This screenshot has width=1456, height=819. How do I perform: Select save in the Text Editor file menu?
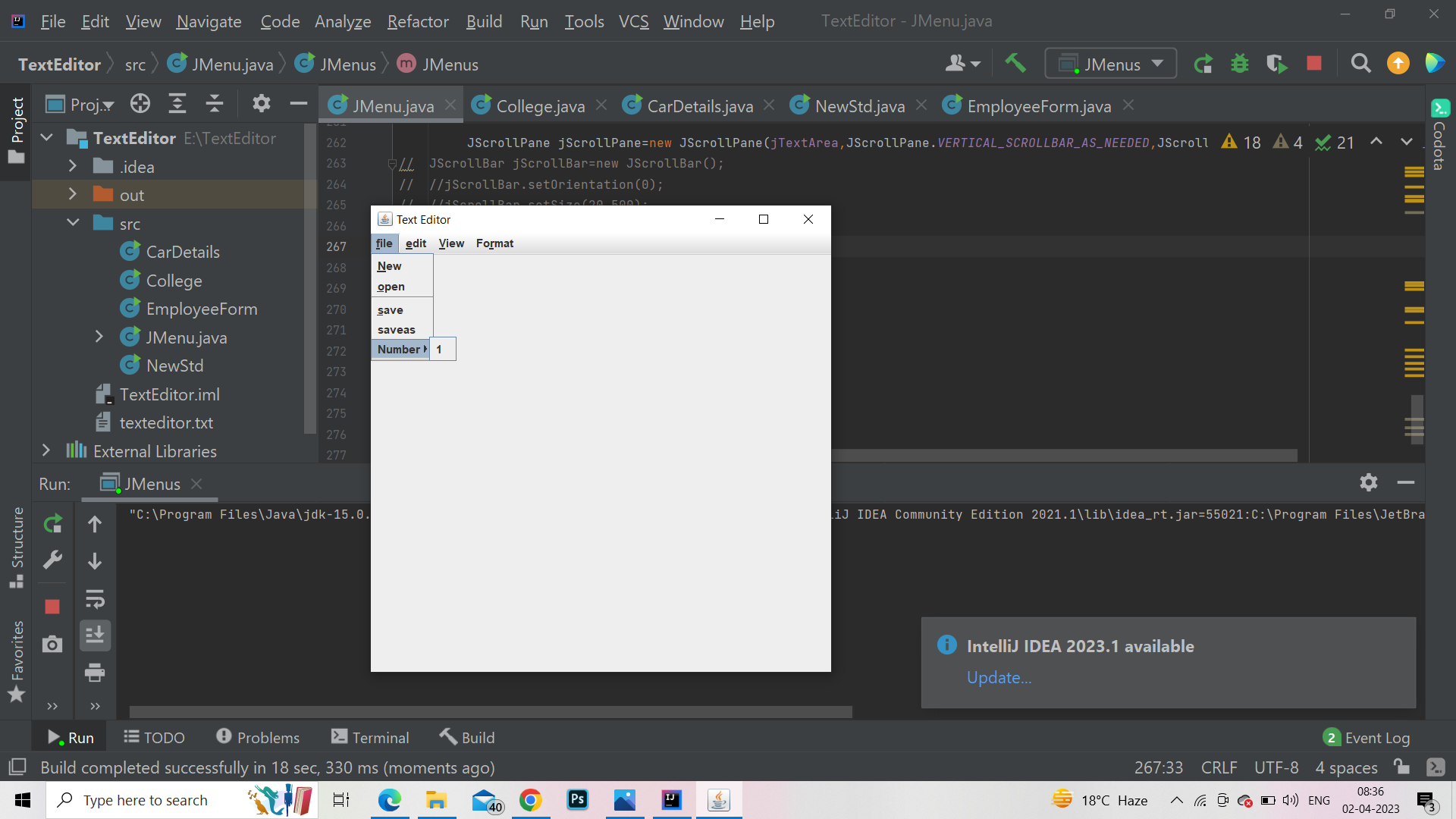390,309
